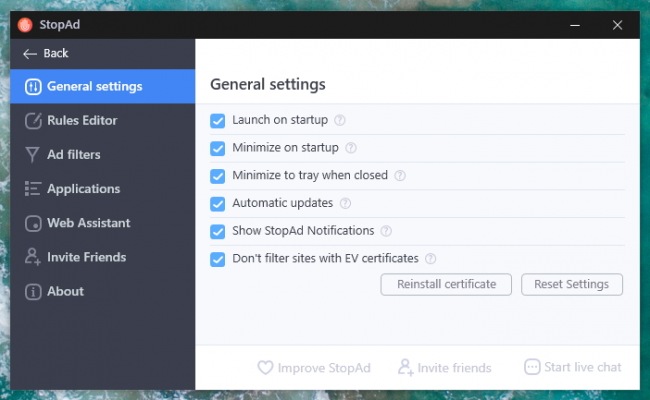Open help tooltip for Automatic updates
The image size is (650, 400).
(345, 204)
